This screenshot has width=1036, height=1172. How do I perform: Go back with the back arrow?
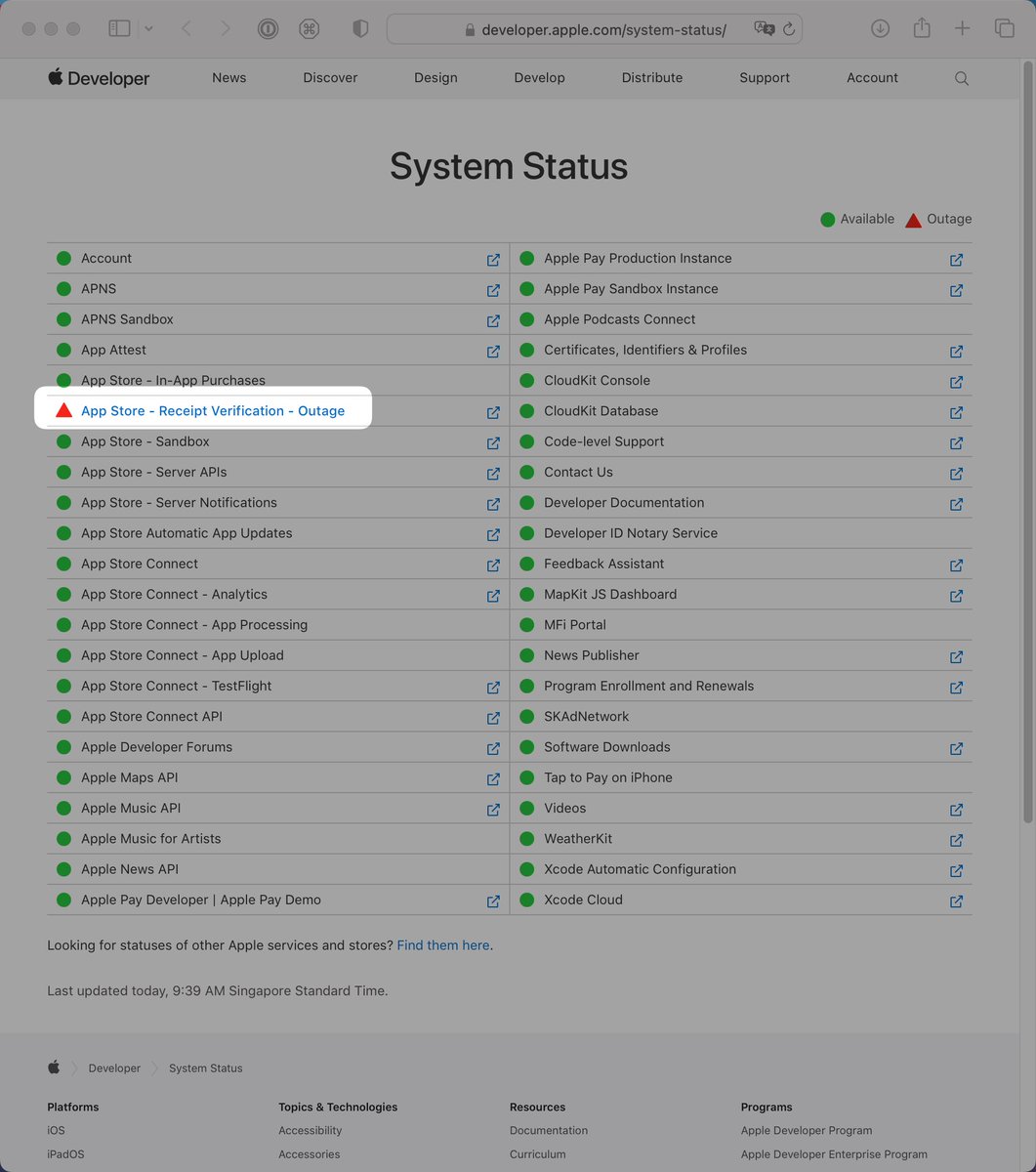[186, 29]
